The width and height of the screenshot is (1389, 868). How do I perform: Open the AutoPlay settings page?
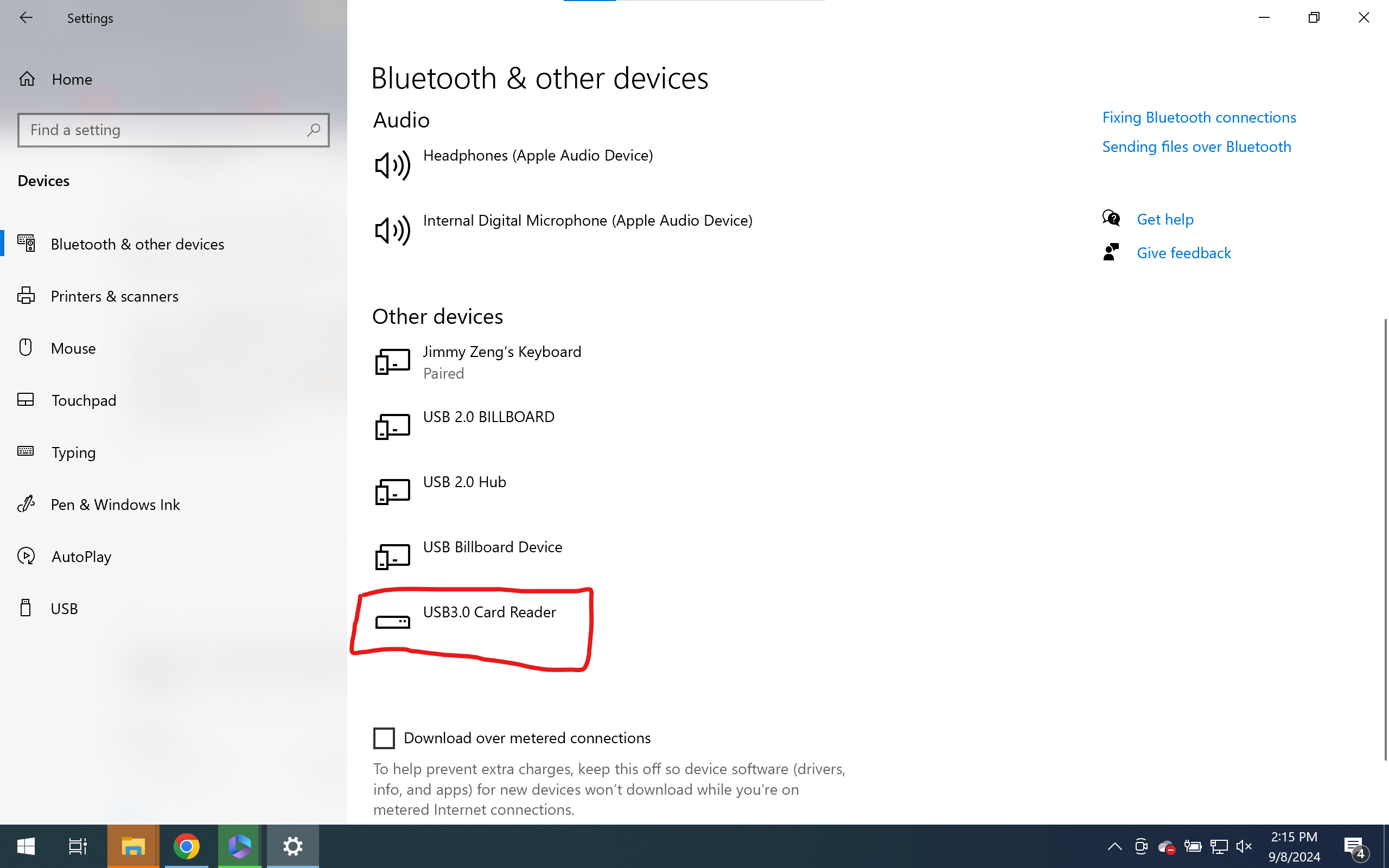pyautogui.click(x=173, y=556)
